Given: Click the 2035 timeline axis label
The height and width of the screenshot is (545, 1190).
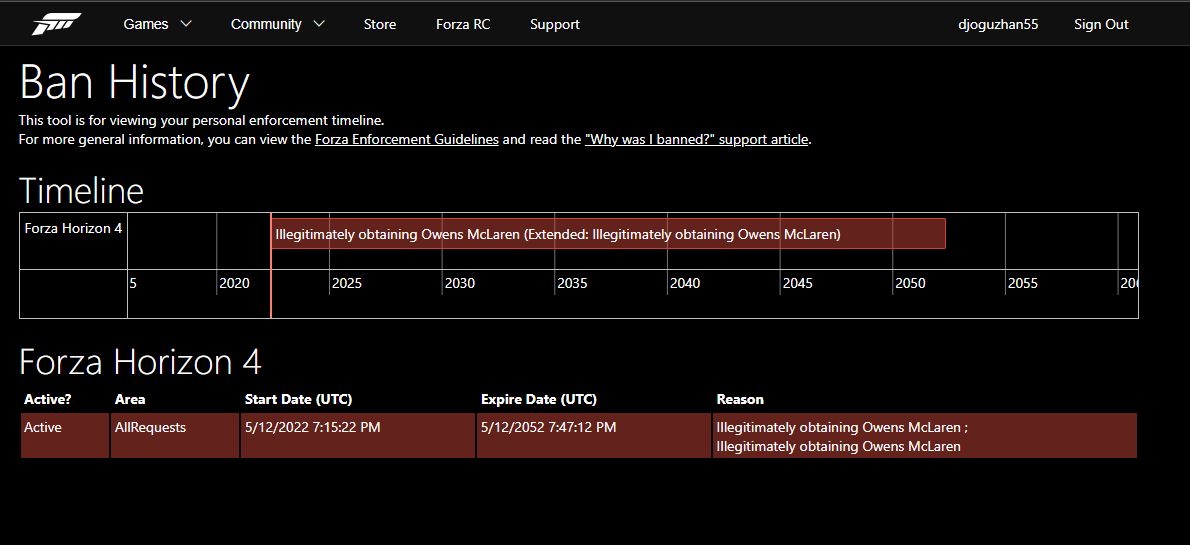Looking at the screenshot, I should pyautogui.click(x=572, y=283).
